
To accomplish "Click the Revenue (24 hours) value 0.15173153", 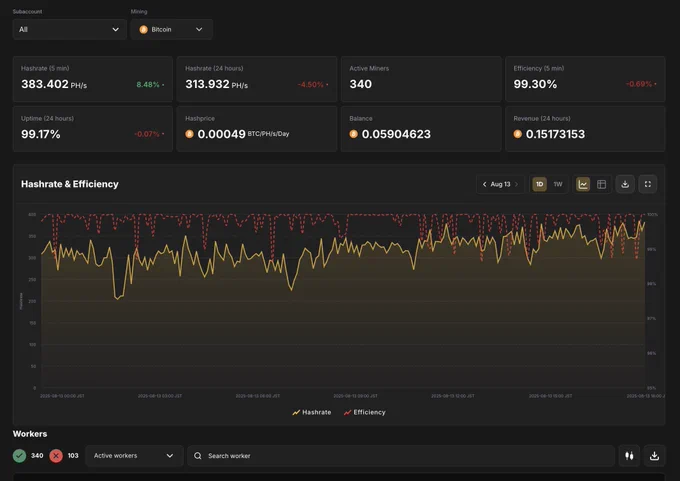I will [555, 134].
